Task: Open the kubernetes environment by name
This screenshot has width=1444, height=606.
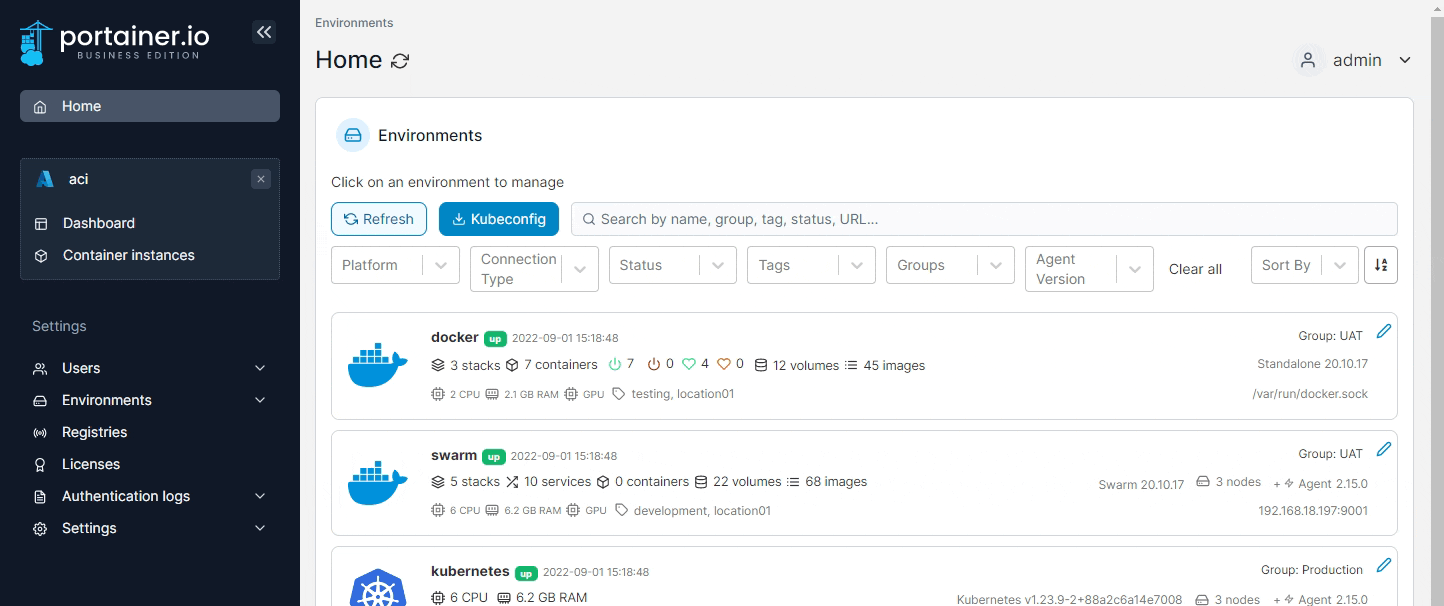Action: tap(470, 571)
